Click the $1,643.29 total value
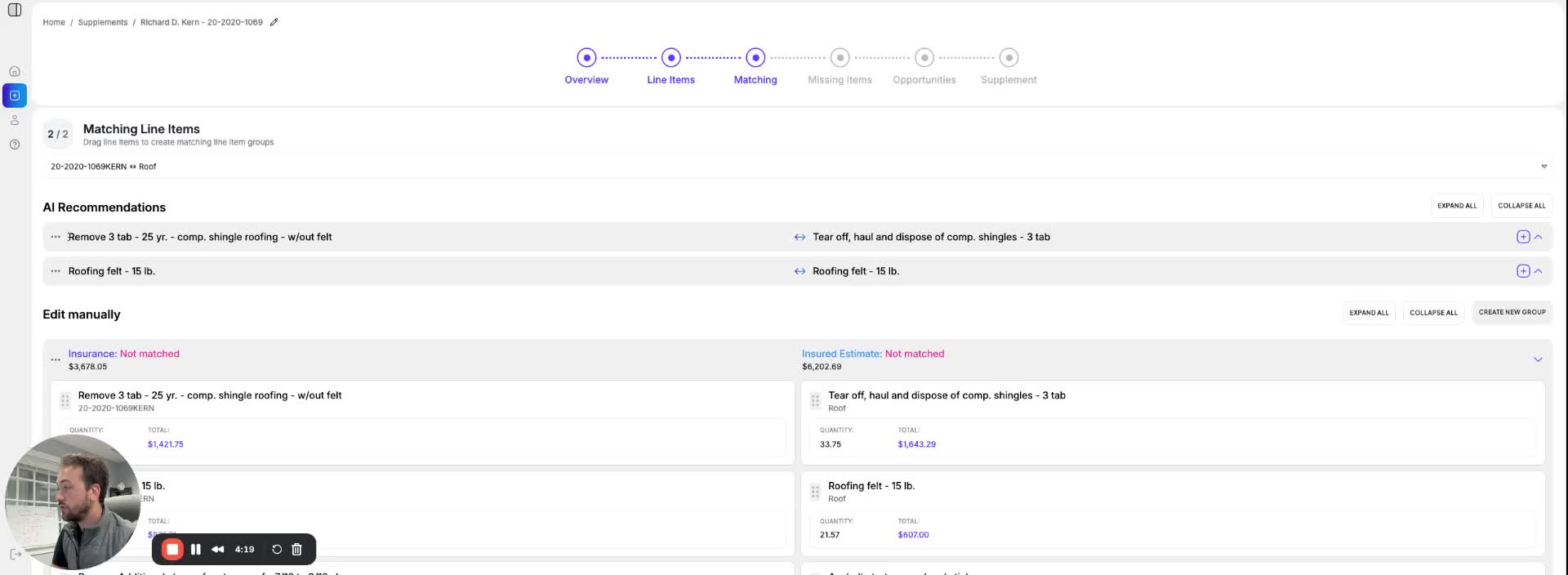 click(x=916, y=444)
